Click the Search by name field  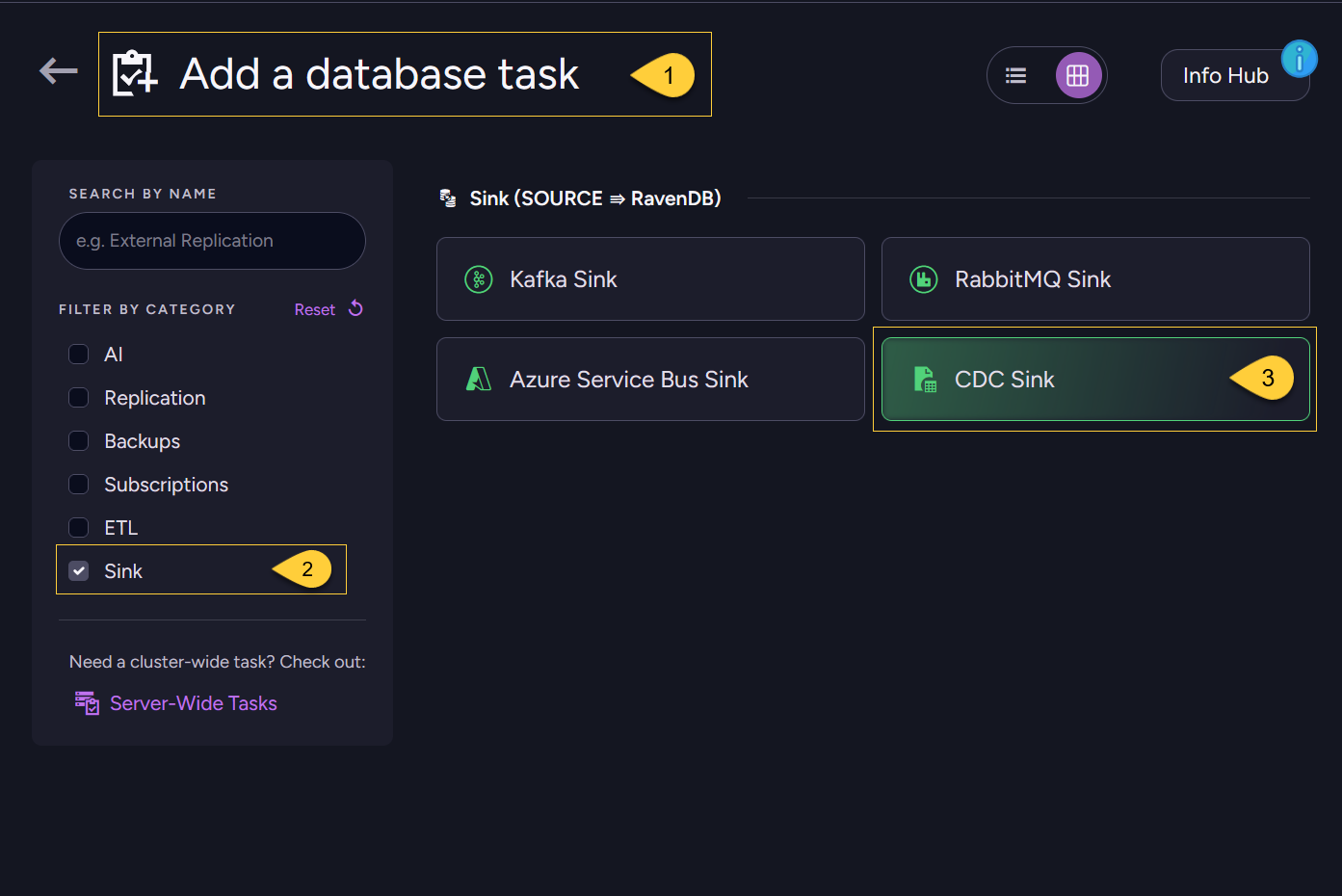click(x=212, y=241)
